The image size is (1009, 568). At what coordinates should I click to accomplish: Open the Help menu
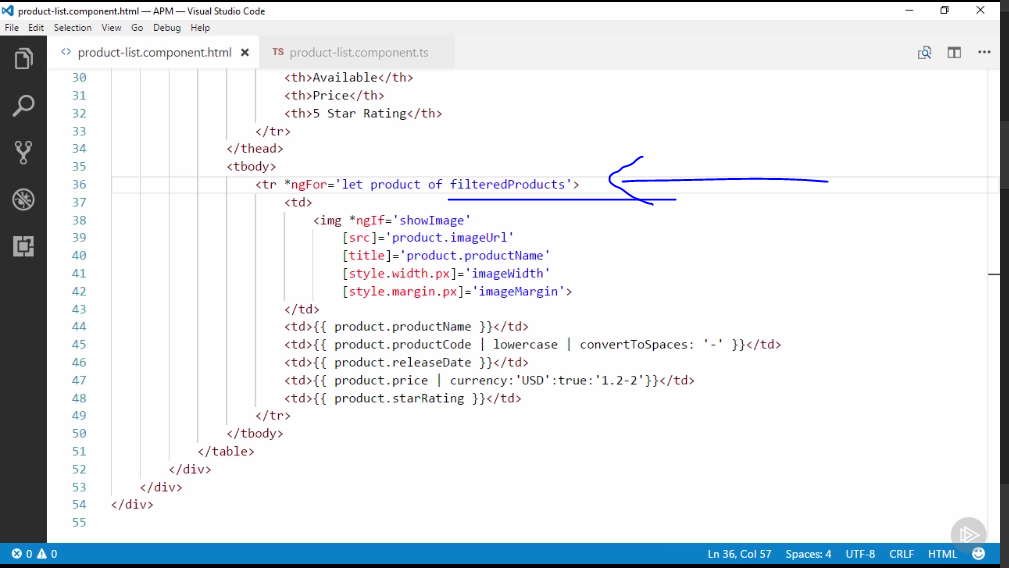click(x=200, y=28)
